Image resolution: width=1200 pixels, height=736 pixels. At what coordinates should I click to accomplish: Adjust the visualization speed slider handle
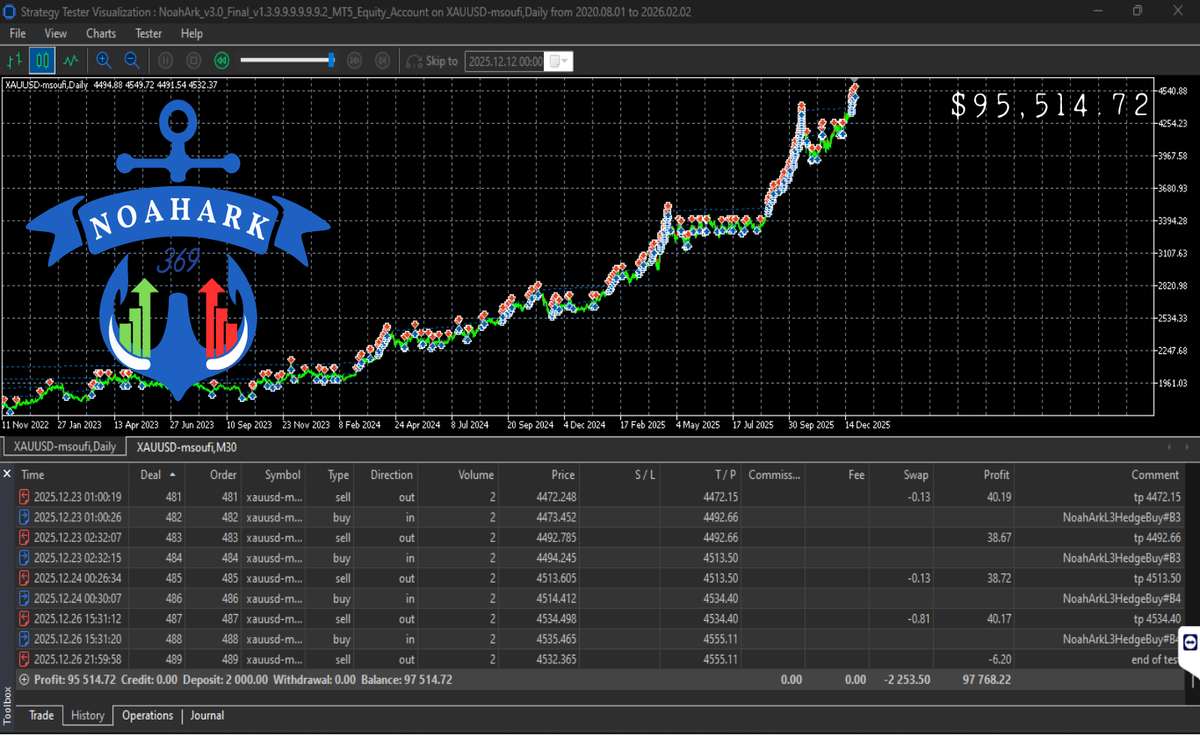(x=332, y=61)
